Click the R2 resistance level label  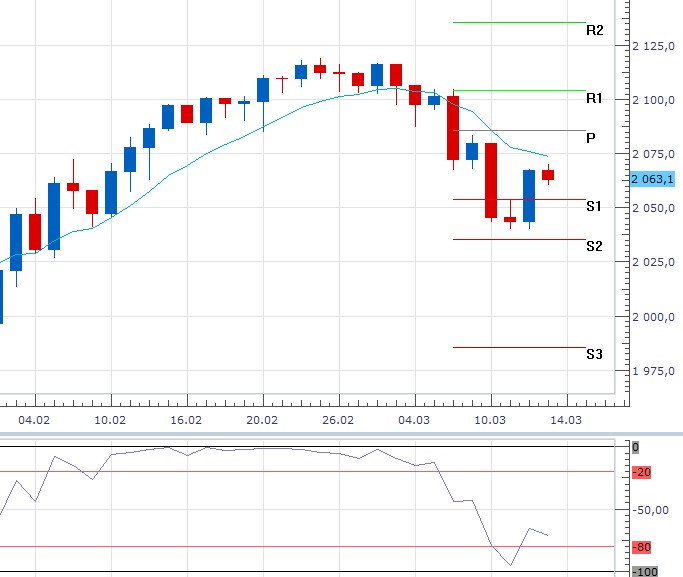595,30
